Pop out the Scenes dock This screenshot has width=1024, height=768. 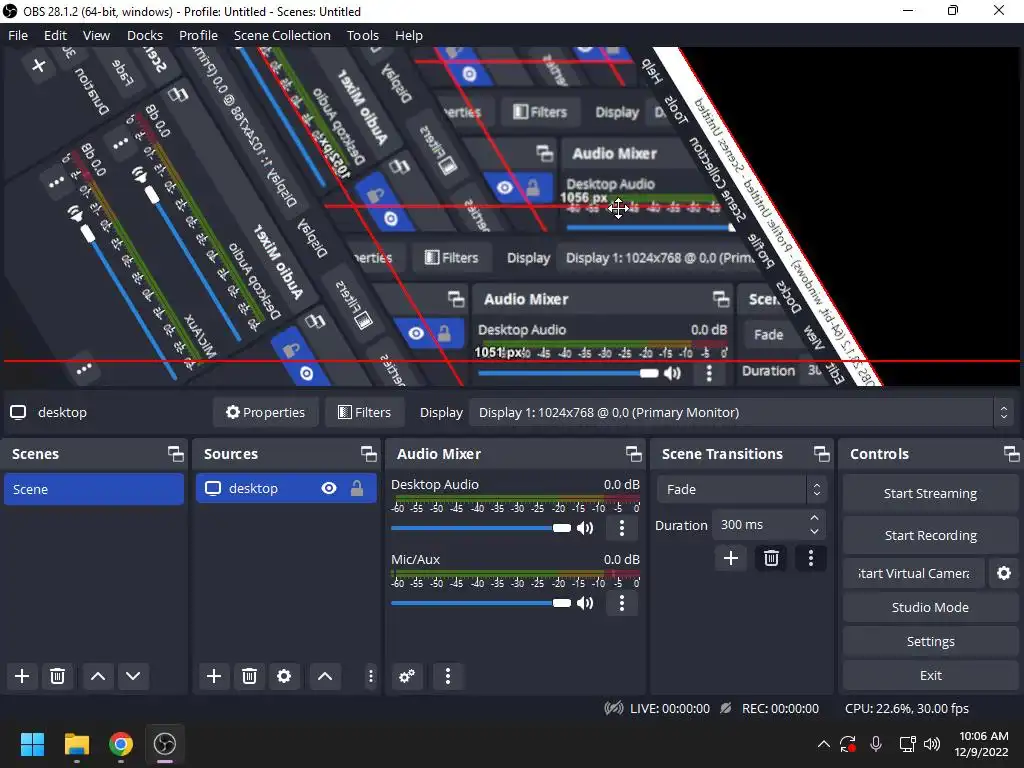(176, 454)
